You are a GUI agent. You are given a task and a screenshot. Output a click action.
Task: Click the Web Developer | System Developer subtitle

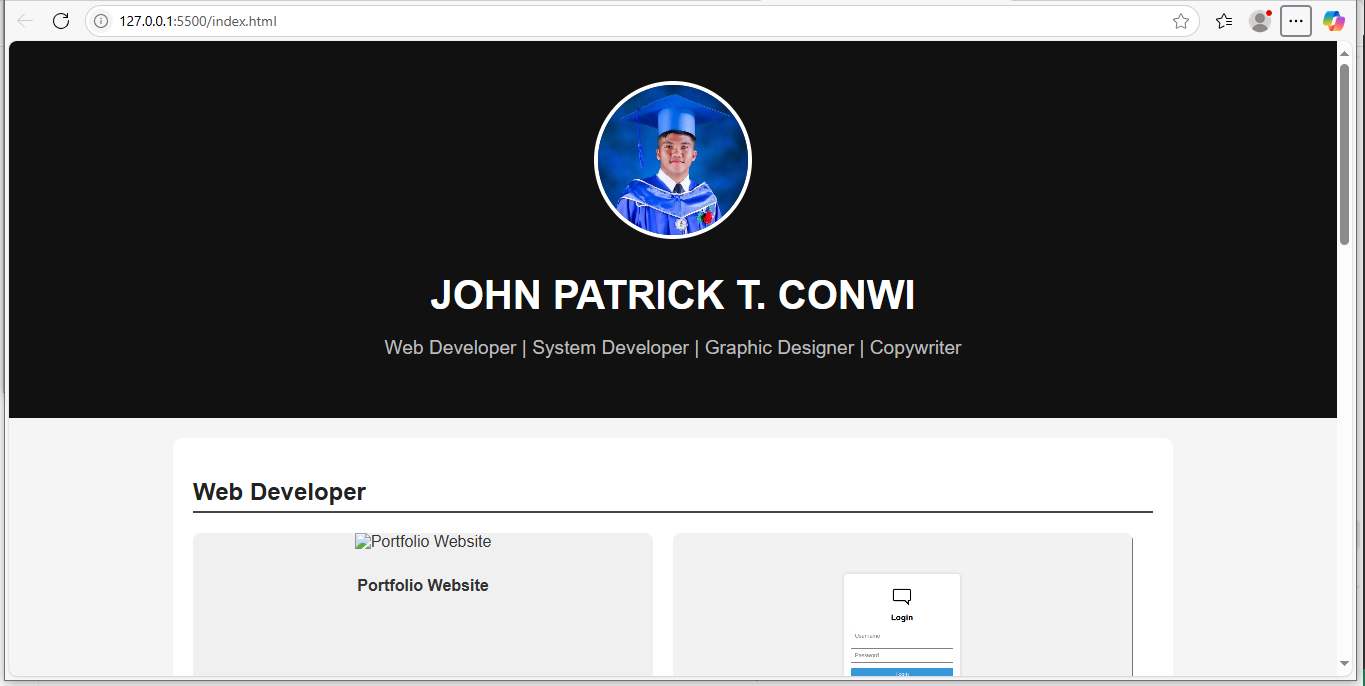tap(673, 348)
